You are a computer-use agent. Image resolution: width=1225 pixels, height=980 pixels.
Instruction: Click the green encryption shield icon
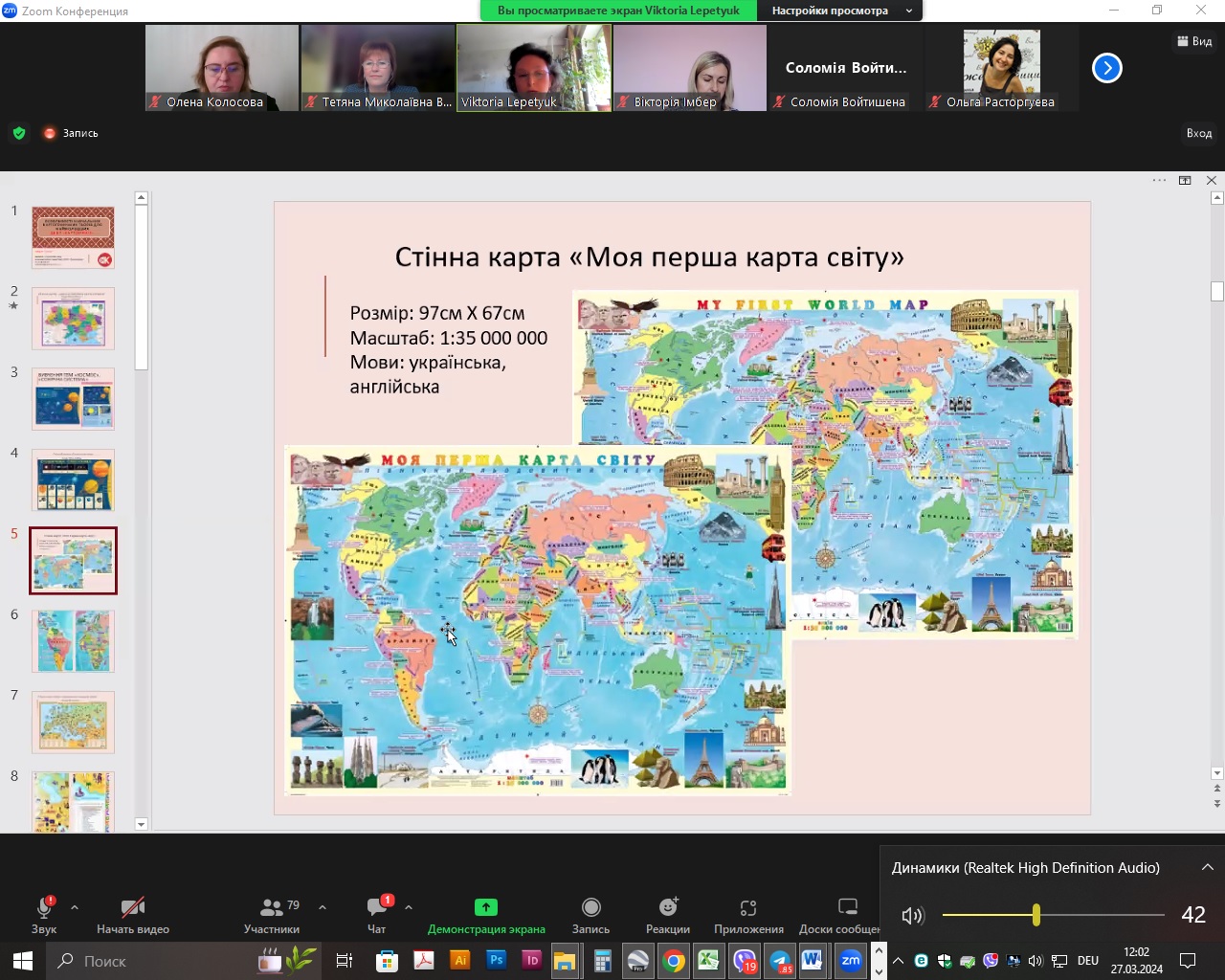[19, 133]
